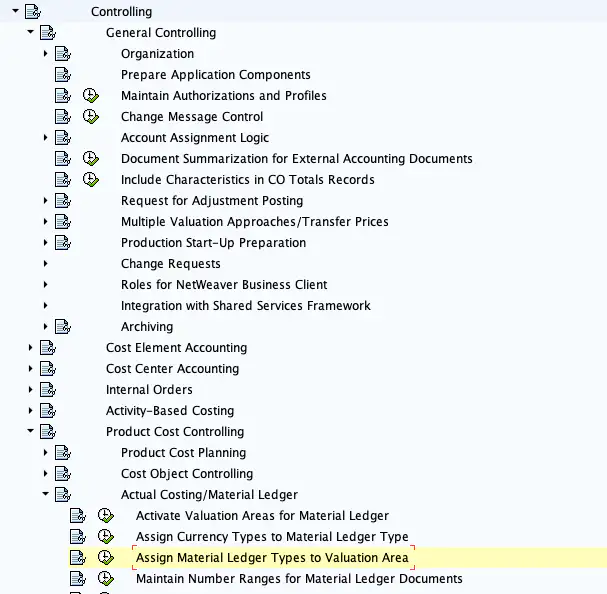Image resolution: width=607 pixels, height=594 pixels.
Task: Expand the Activity-Based Costing node
Action: [31, 410]
